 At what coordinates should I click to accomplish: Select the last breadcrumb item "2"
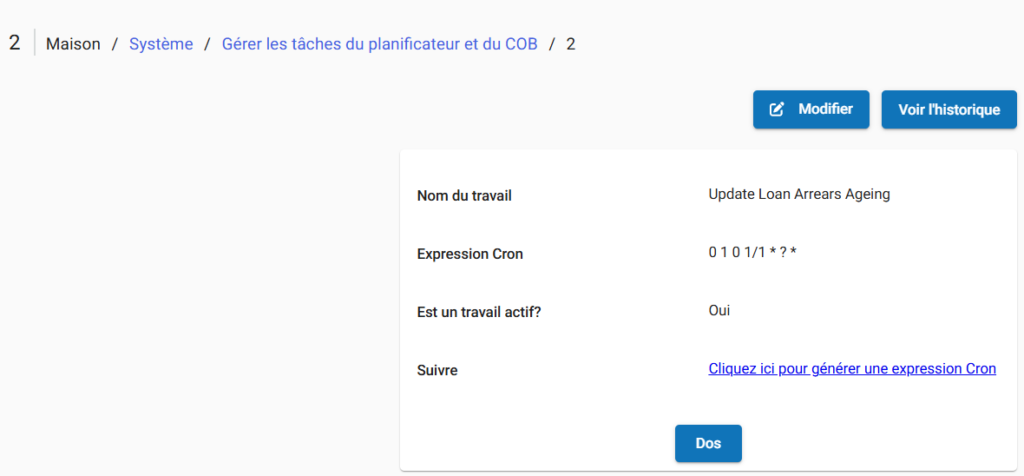[571, 44]
